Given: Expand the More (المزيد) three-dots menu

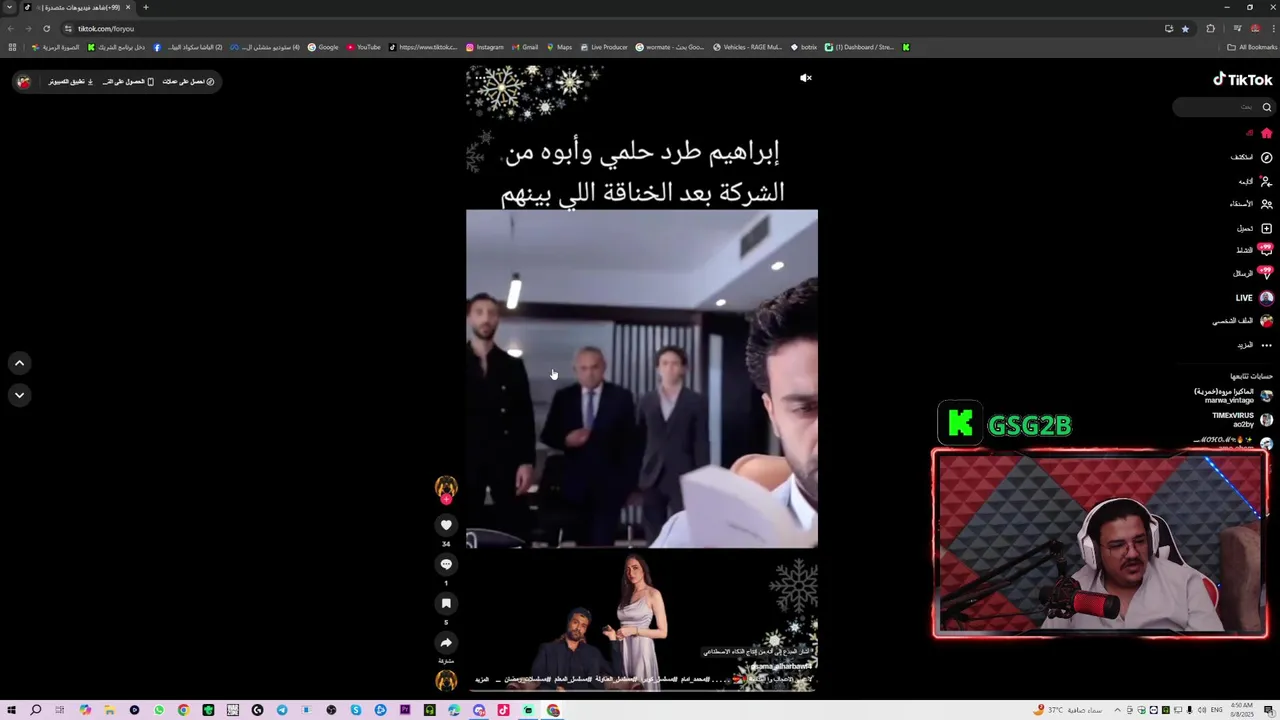Looking at the screenshot, I should 1254,345.
